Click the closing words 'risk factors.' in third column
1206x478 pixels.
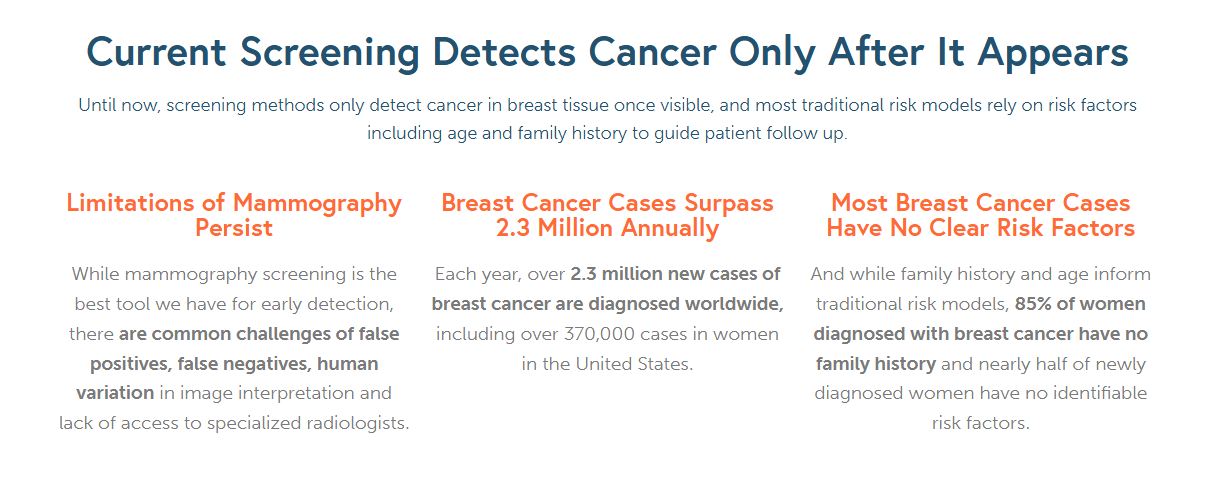point(980,424)
